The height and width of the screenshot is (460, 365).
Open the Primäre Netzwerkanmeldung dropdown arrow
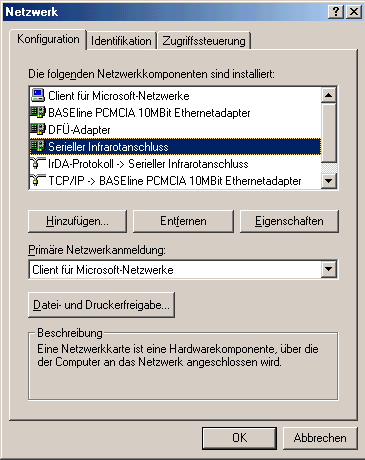tap(329, 269)
